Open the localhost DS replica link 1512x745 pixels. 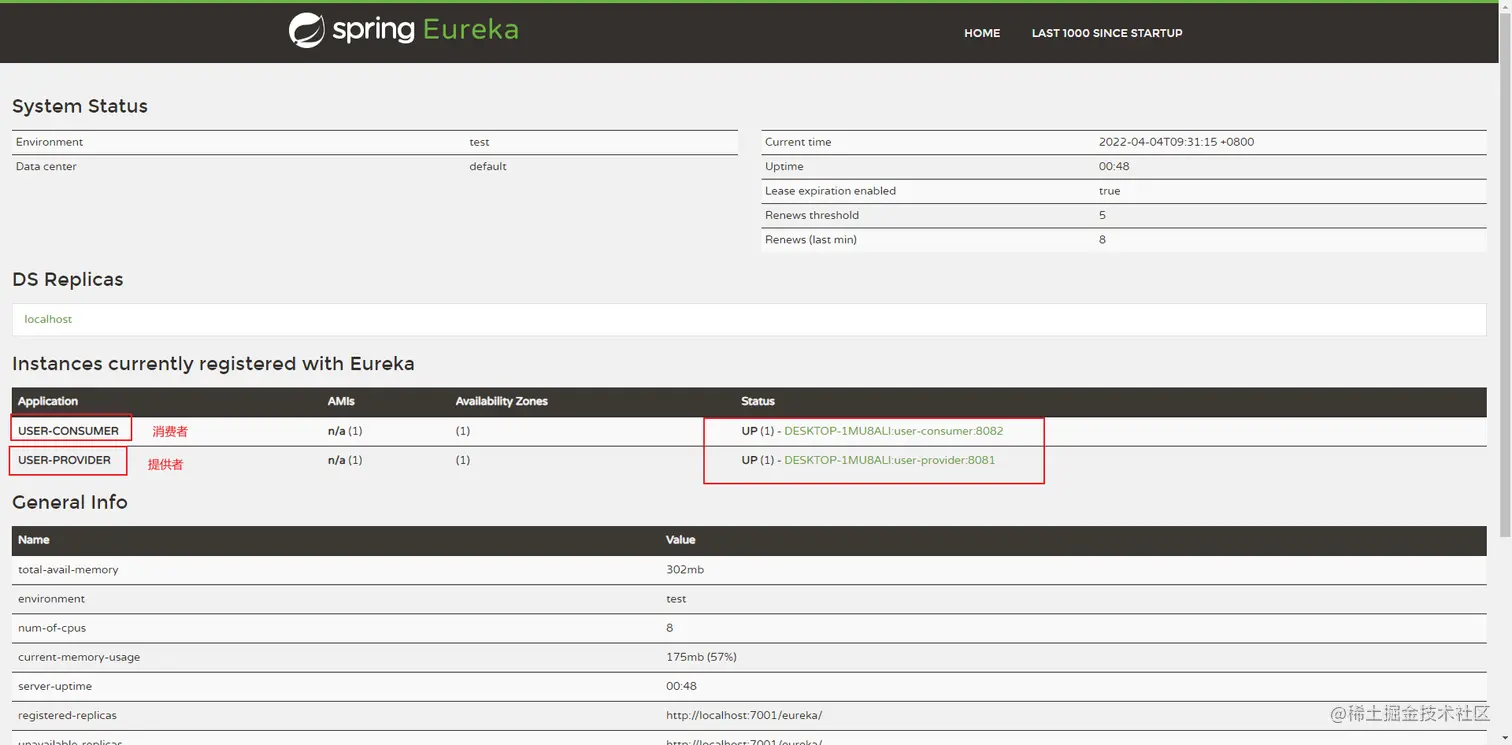[x=48, y=319]
